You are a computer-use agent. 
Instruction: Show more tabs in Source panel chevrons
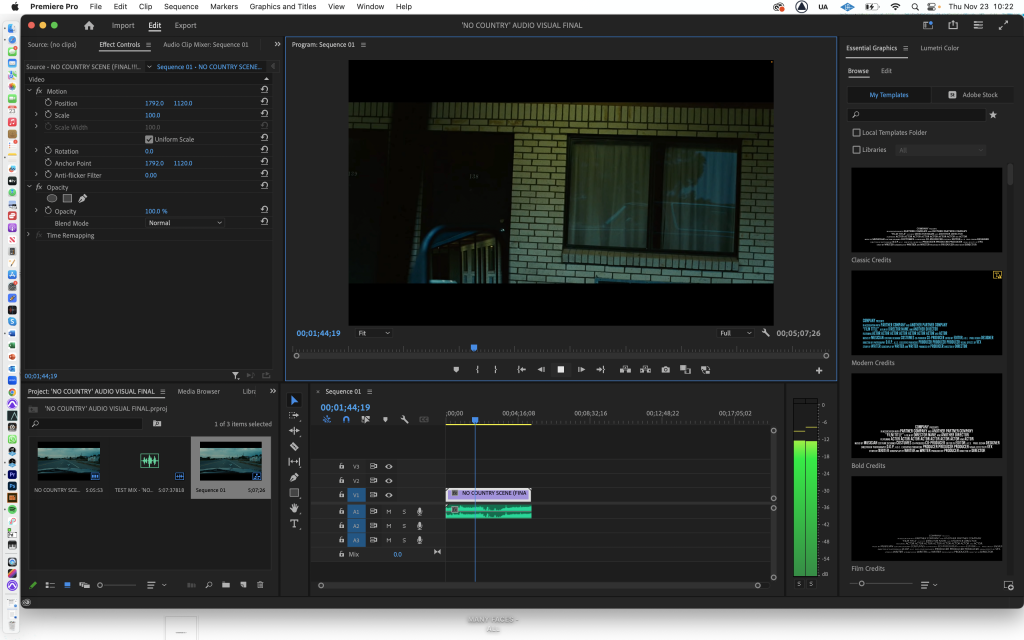pos(277,44)
